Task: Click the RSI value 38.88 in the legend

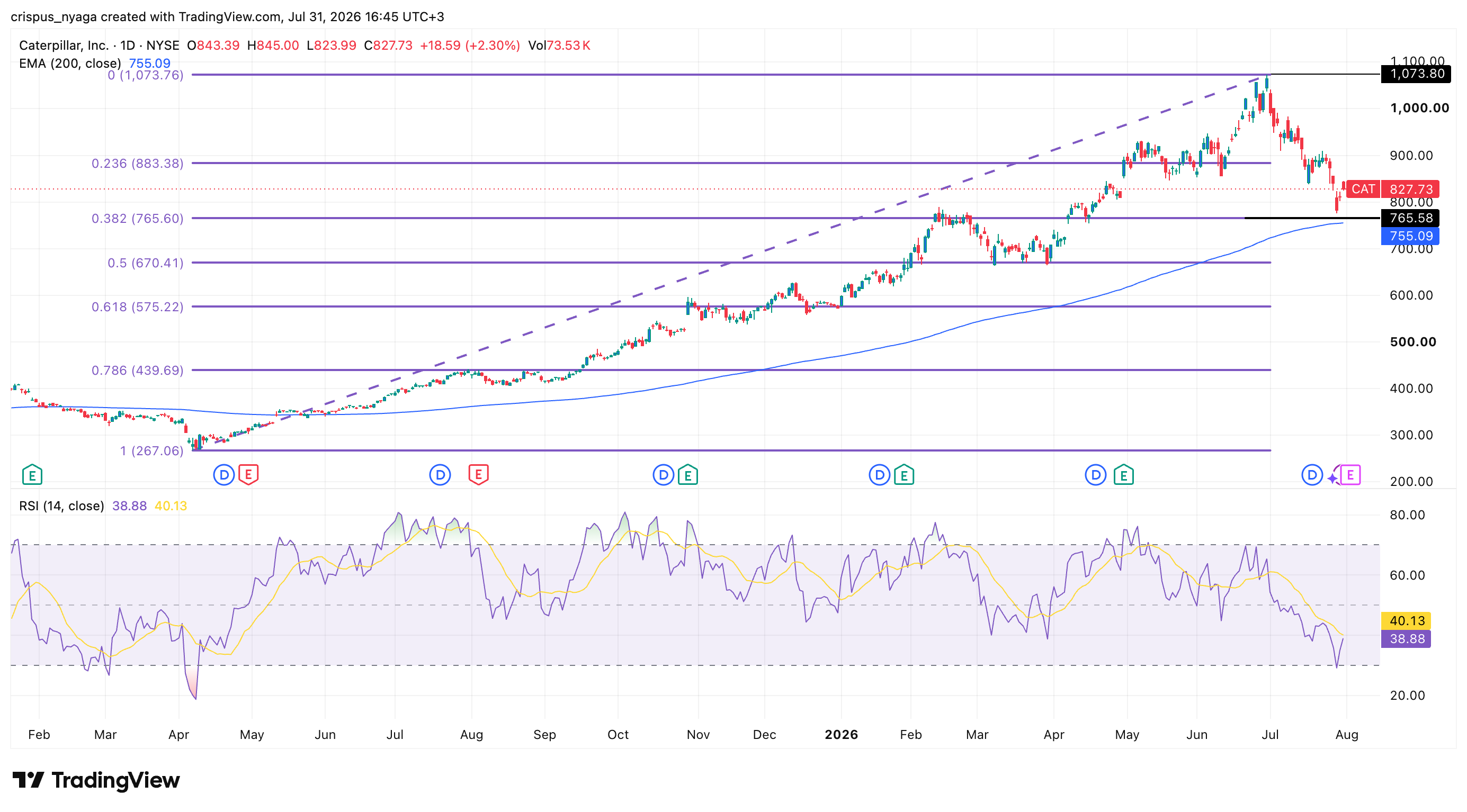Action: [129, 506]
